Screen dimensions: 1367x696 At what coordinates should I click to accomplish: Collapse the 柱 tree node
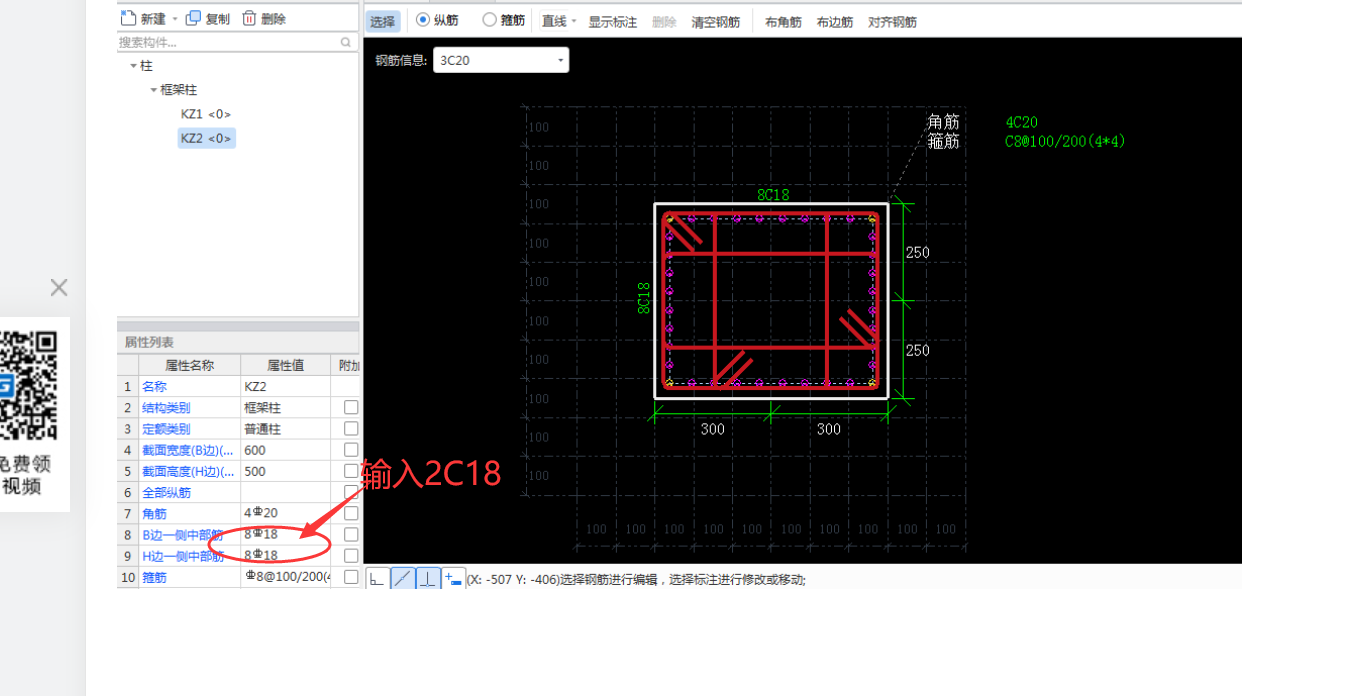tap(133, 65)
